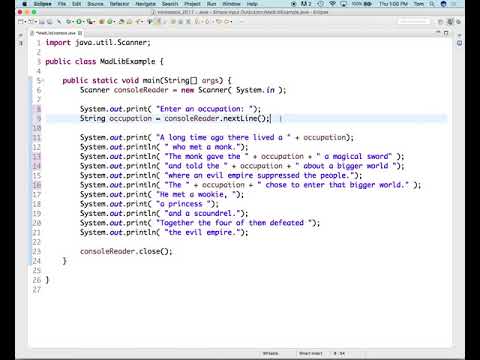
Task: Click the "and a scoundrel." string
Action: [x=202, y=213]
